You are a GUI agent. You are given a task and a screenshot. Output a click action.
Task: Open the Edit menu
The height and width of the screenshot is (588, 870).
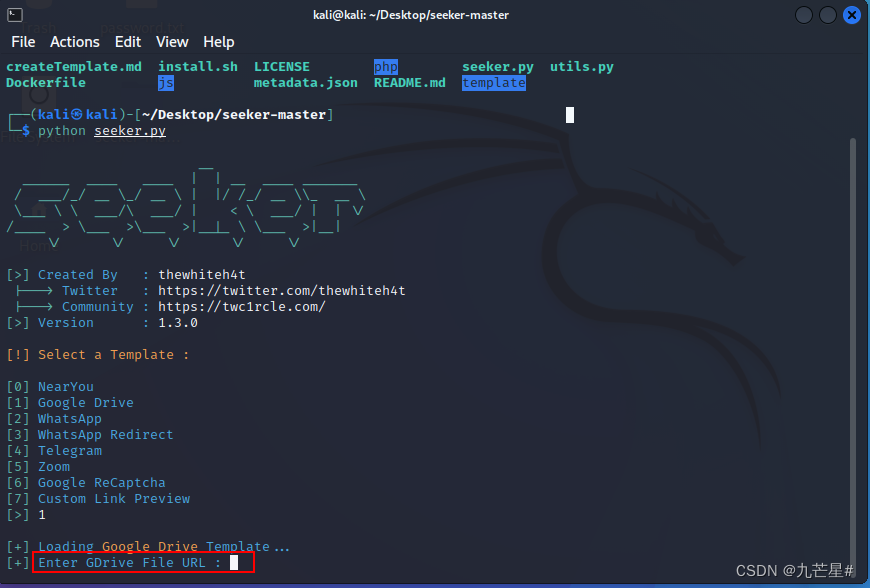pos(128,42)
